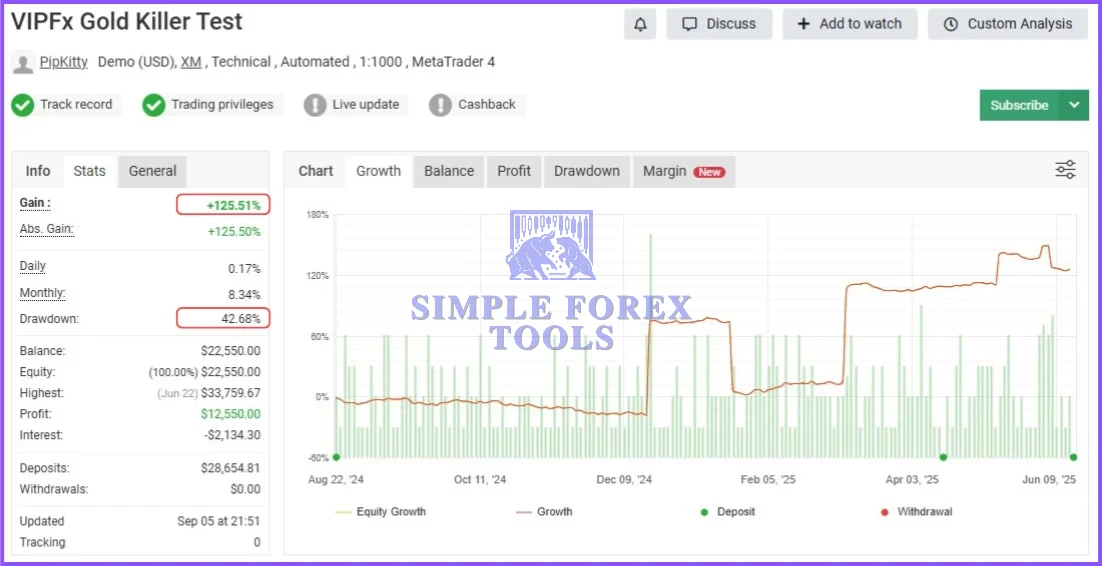Viewport: 1102px width, 566px height.
Task: Select the Margin chart tab
Action: pos(683,171)
